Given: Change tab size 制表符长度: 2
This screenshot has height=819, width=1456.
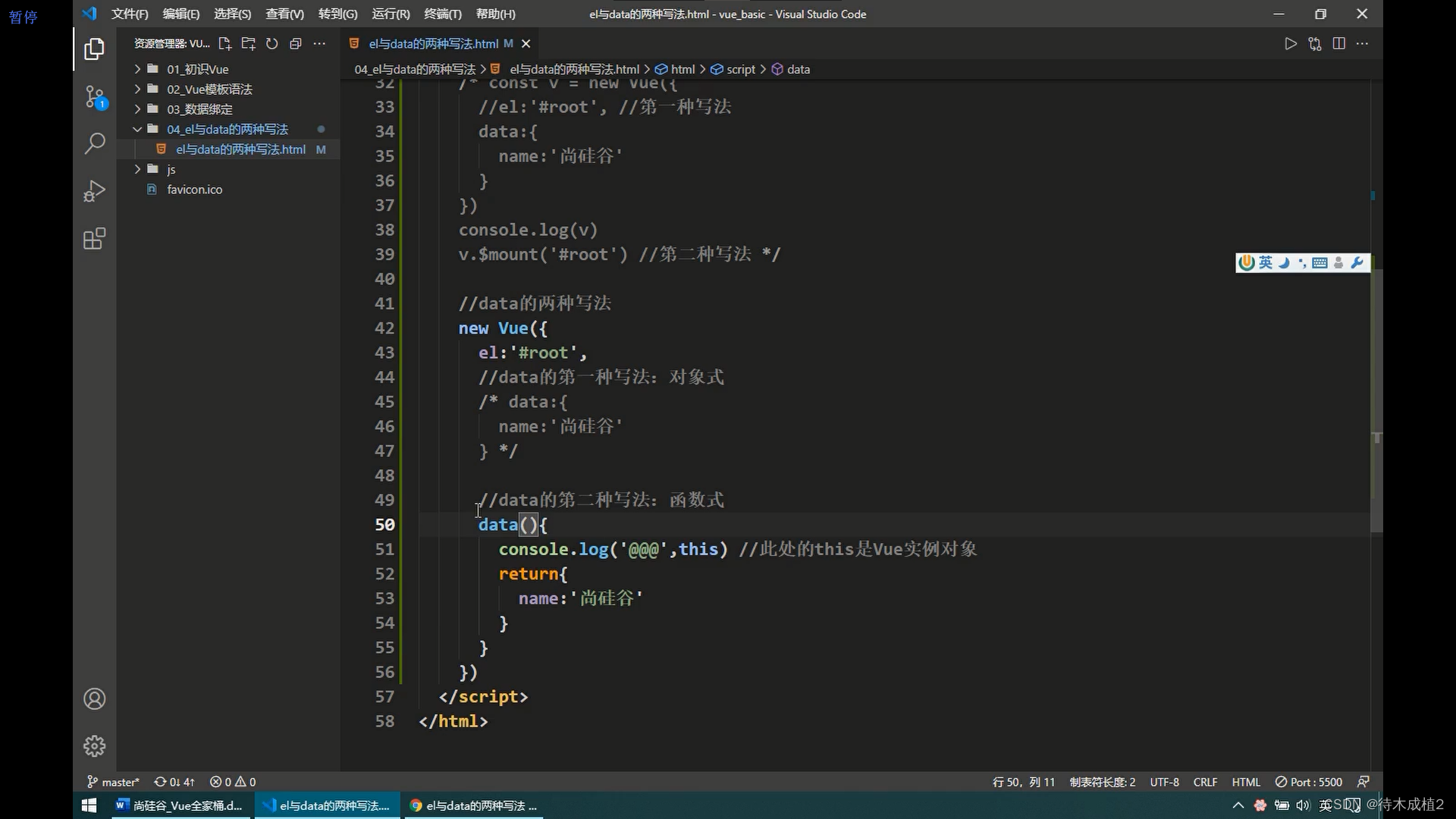Looking at the screenshot, I should pyautogui.click(x=1103, y=782).
